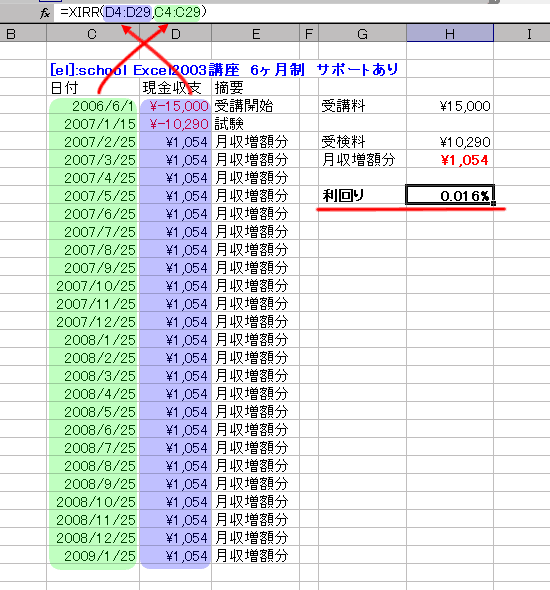
Task: Select date cell 2008/2/25
Action: 93,358
